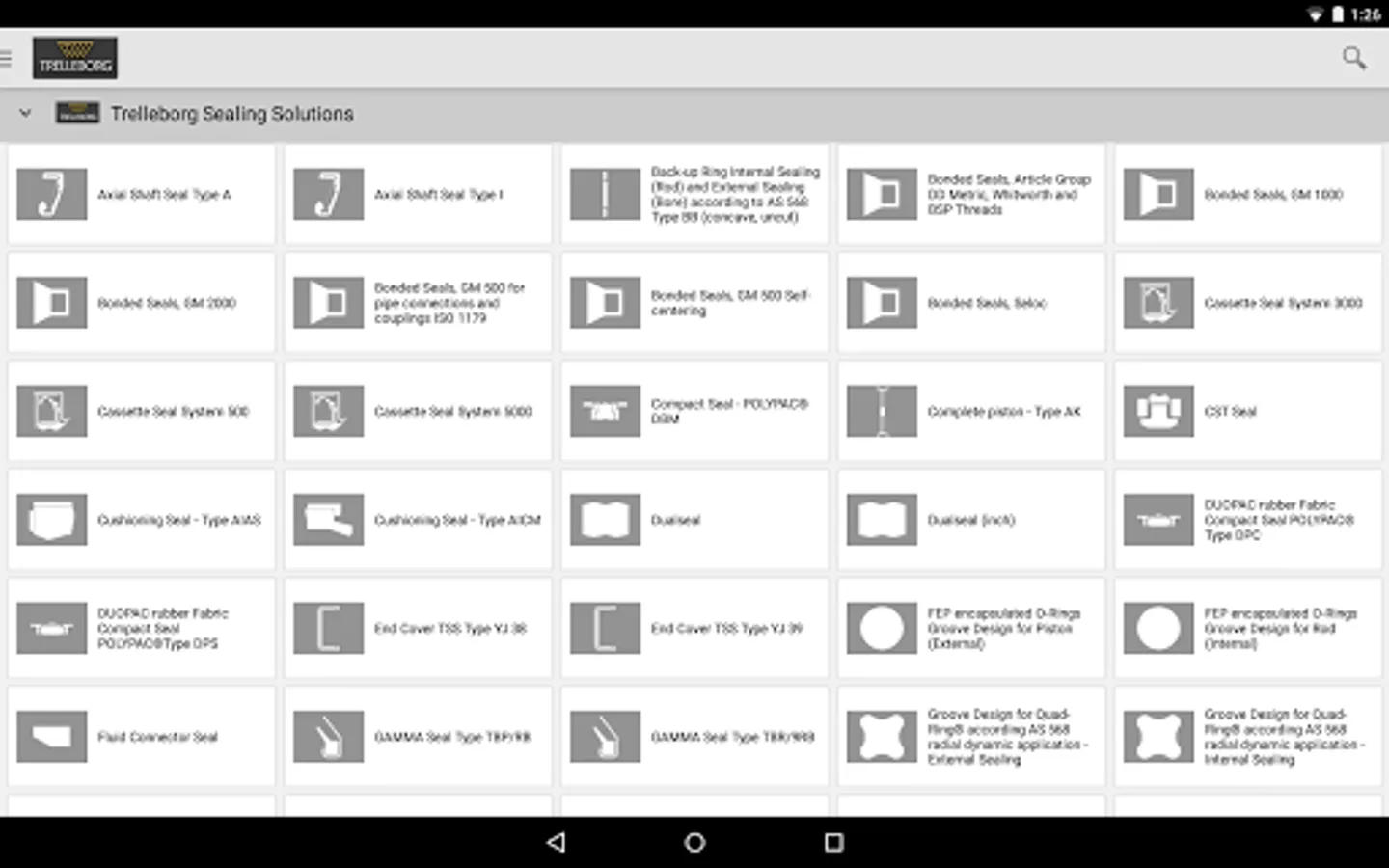The image size is (1389, 868).
Task: Select Cassette Seal System 5000 icon
Action: click(x=329, y=411)
